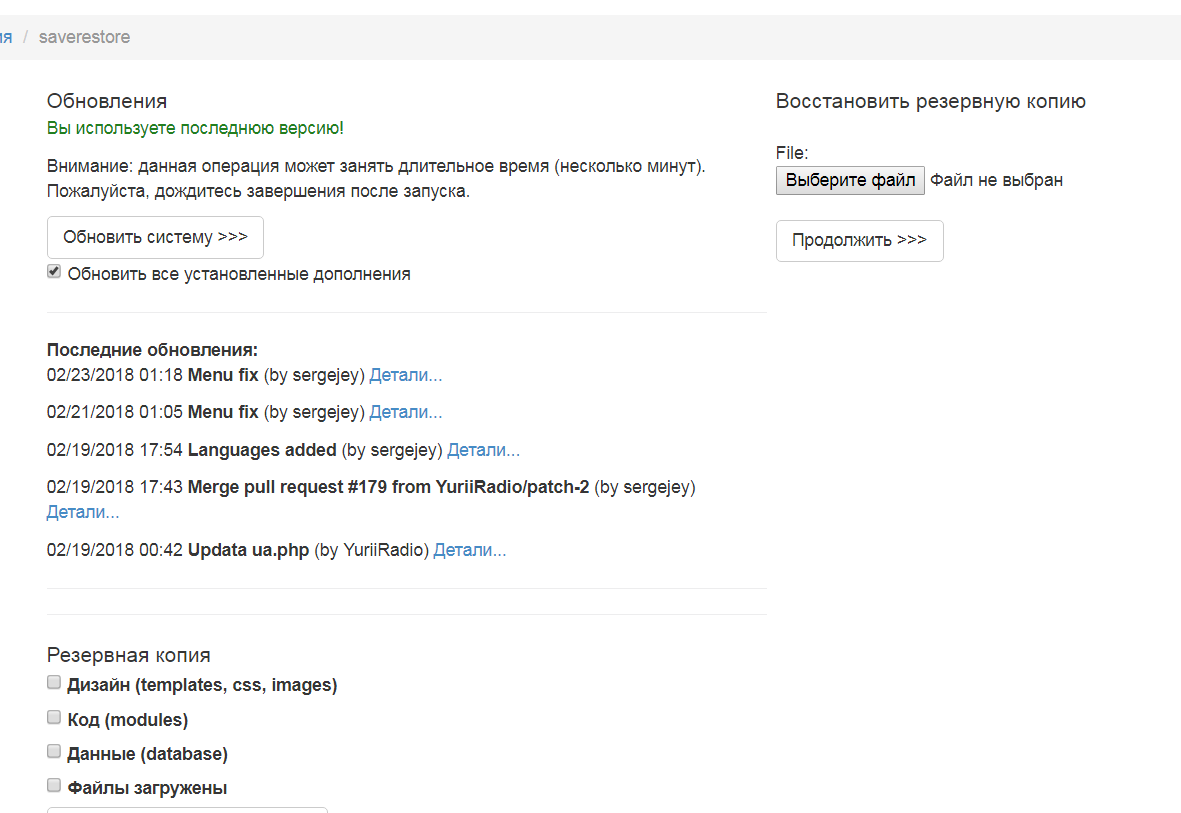Open 'Детали...' for Merge pull request #179

click(83, 512)
